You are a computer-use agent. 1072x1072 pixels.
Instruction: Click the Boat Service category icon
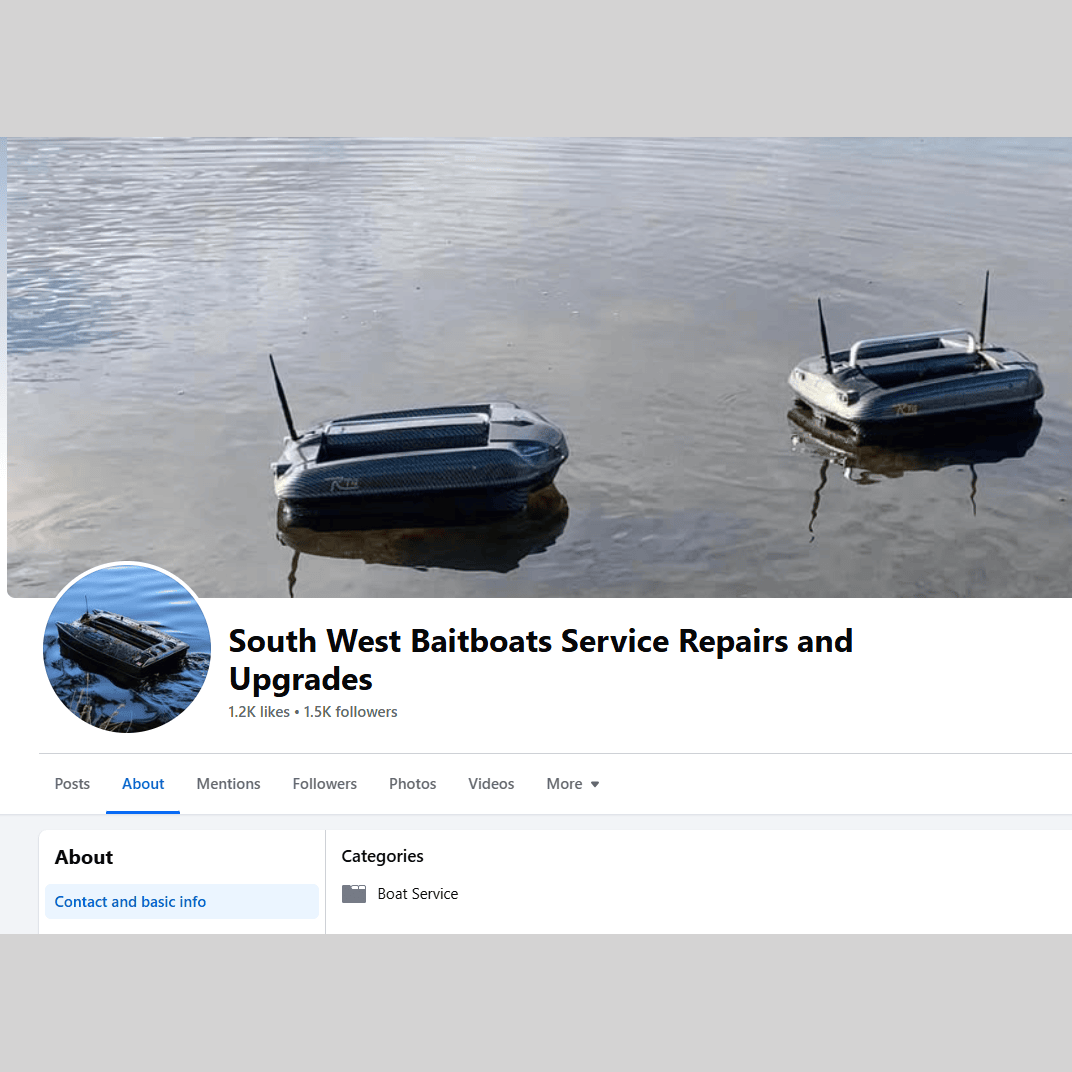[x=354, y=894]
